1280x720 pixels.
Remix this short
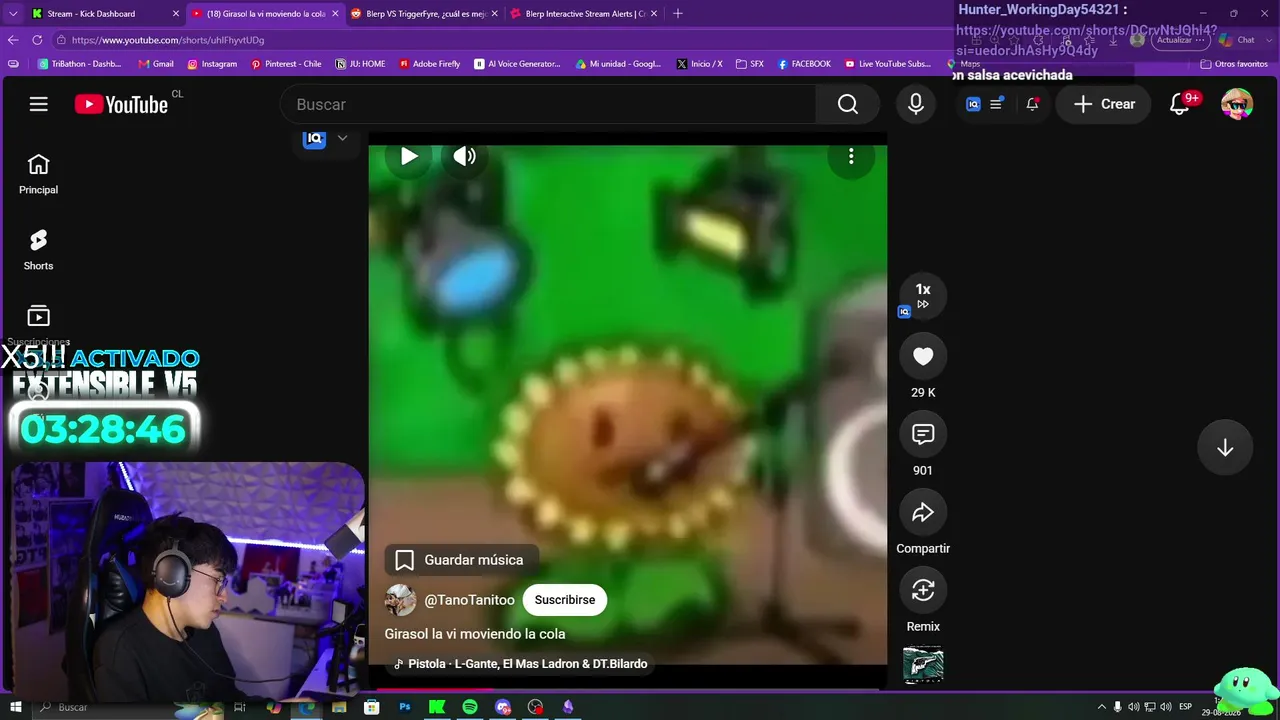(x=923, y=590)
